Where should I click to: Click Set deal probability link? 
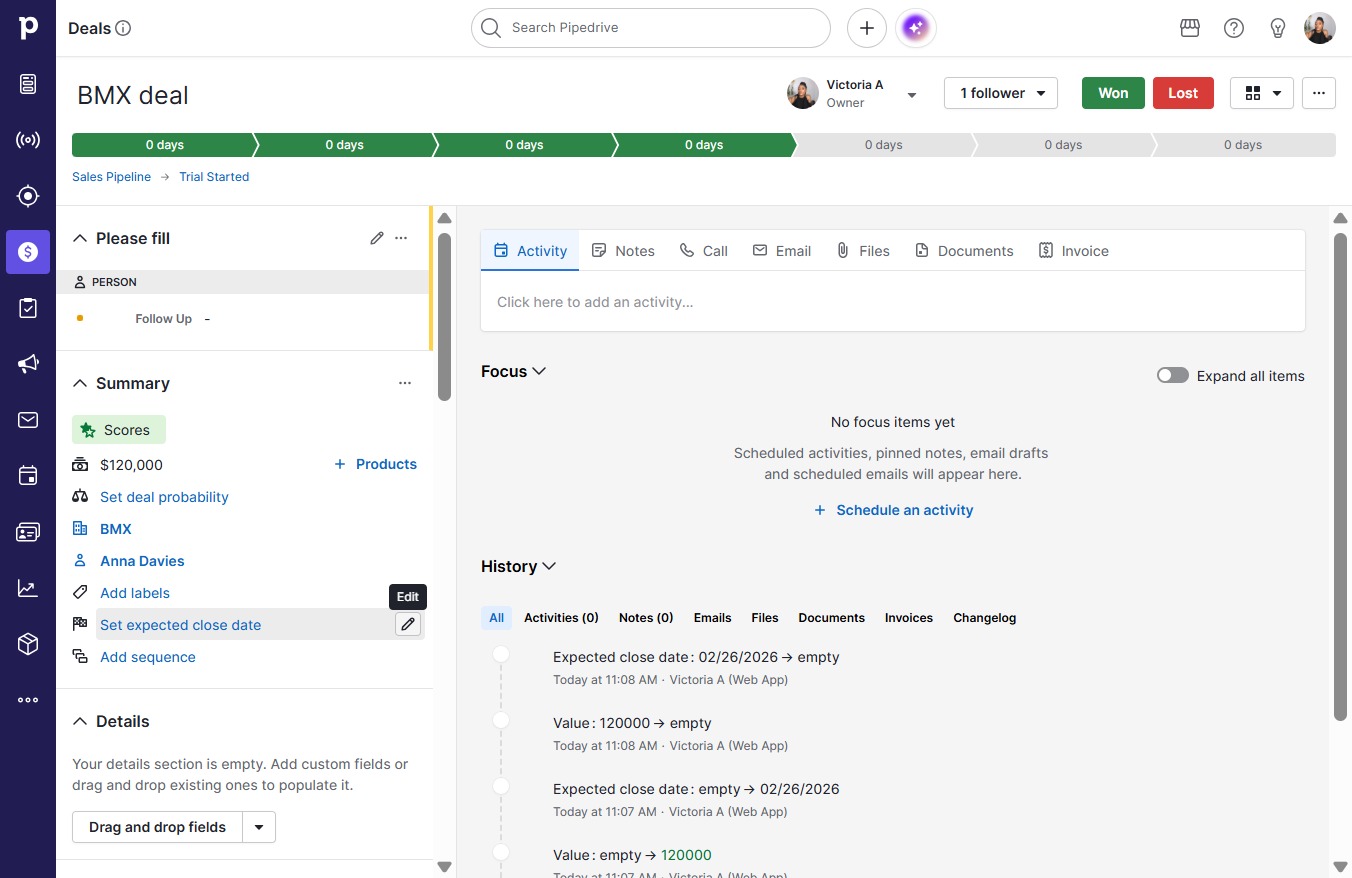click(164, 497)
